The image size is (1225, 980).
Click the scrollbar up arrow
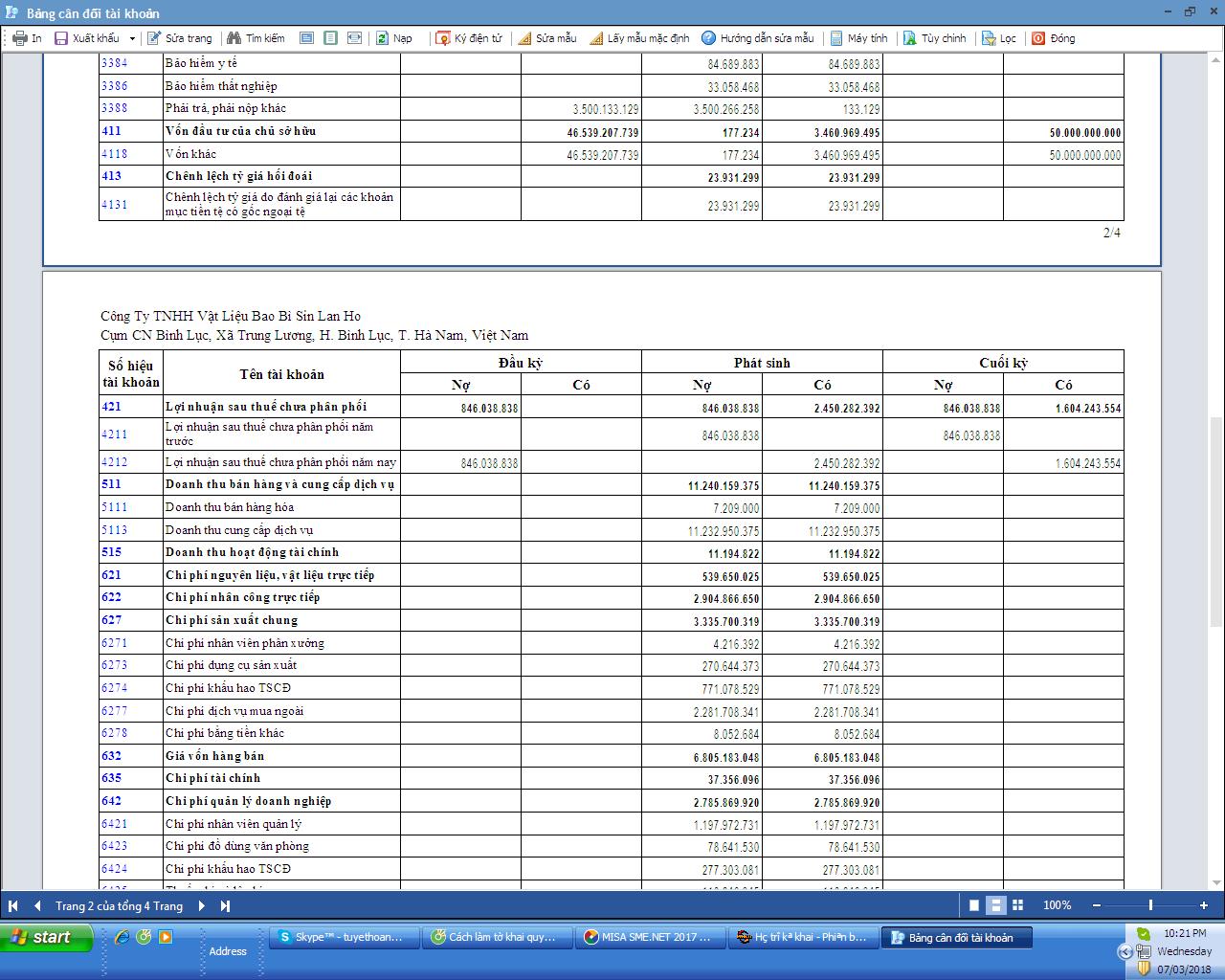click(1216, 59)
